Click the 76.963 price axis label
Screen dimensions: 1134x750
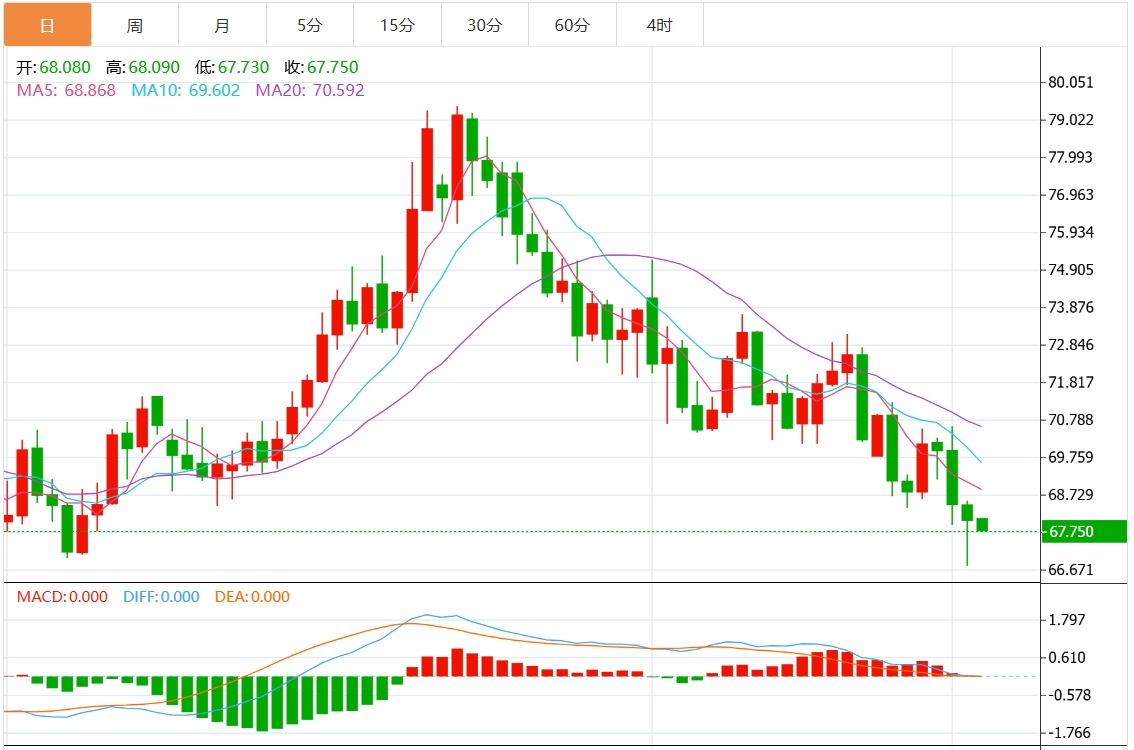point(1071,195)
